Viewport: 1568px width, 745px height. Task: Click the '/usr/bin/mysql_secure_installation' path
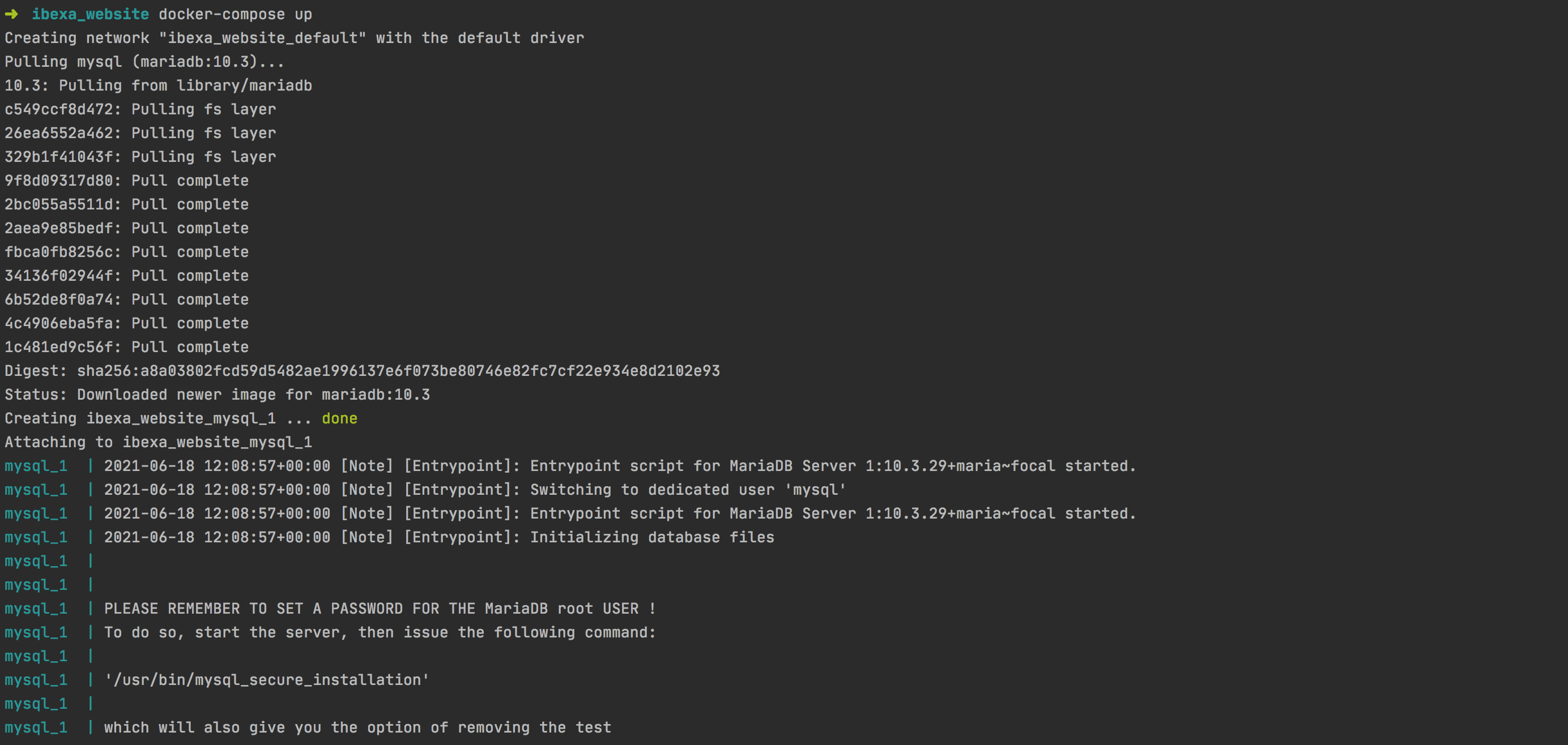pyautogui.click(x=267, y=679)
